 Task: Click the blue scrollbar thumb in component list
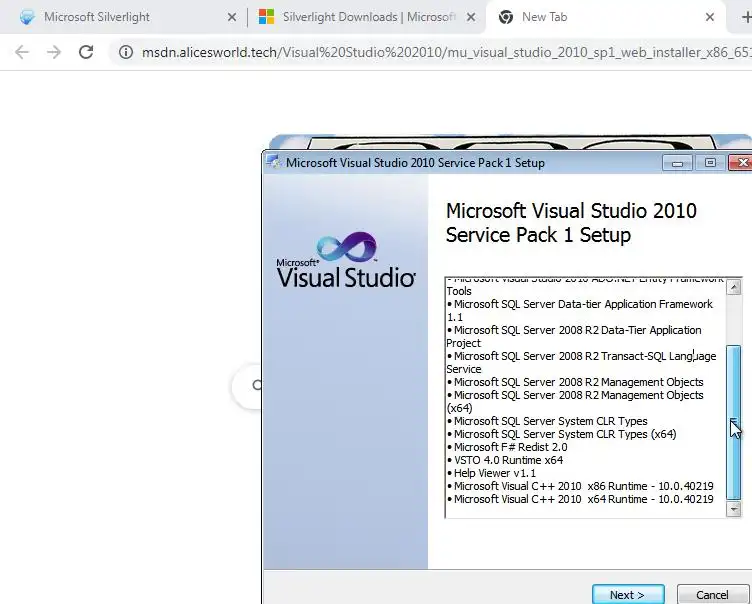[x=734, y=422]
